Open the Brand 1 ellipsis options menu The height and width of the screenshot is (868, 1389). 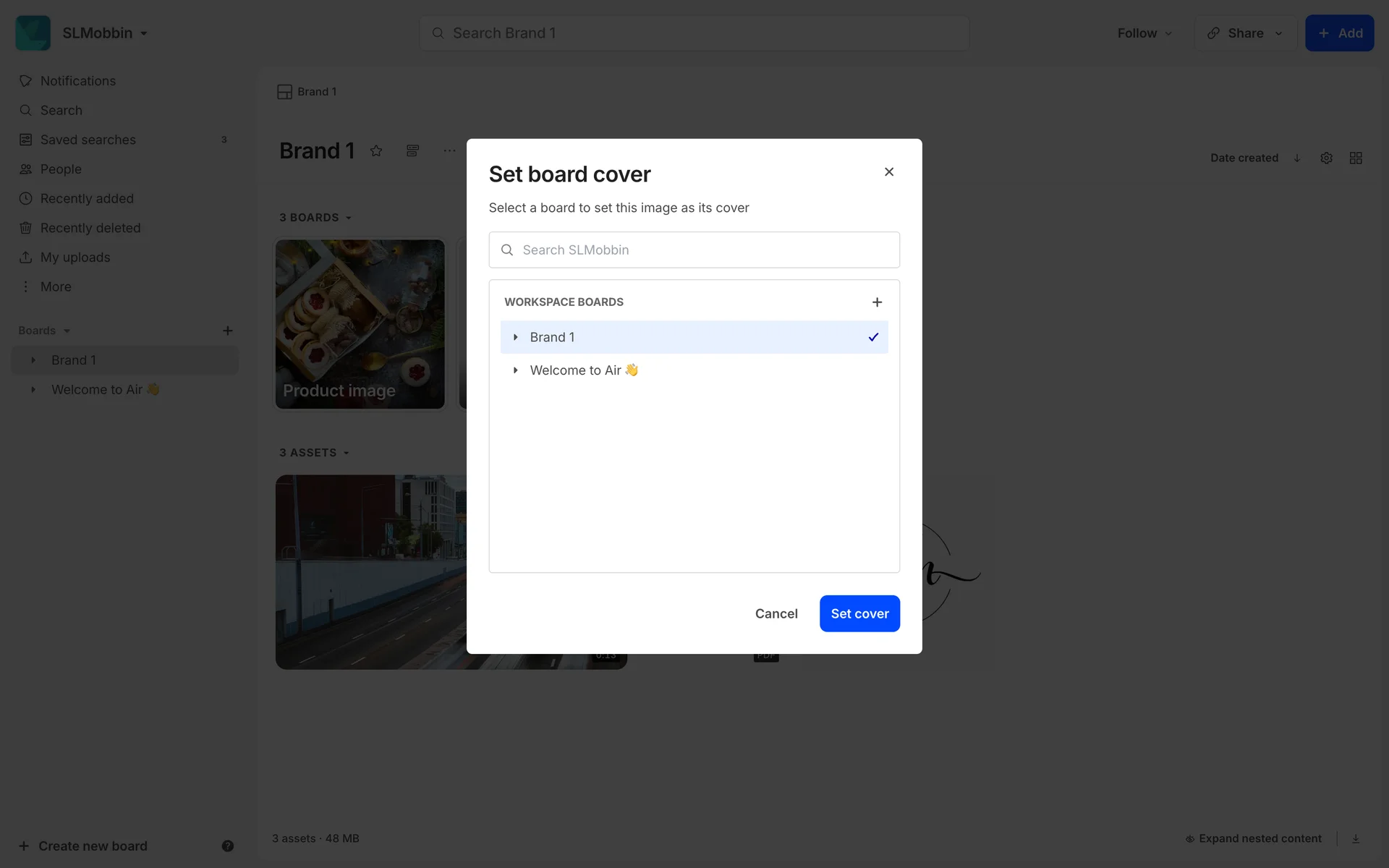coord(449,151)
